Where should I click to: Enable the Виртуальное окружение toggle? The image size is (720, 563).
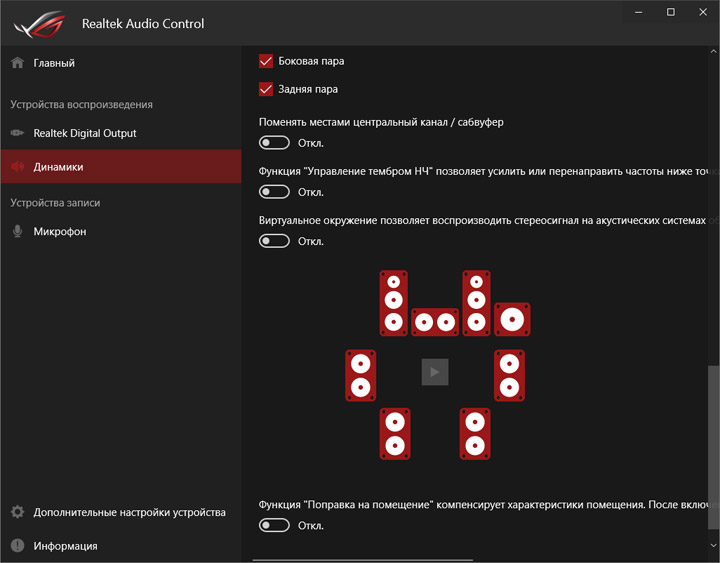click(274, 241)
